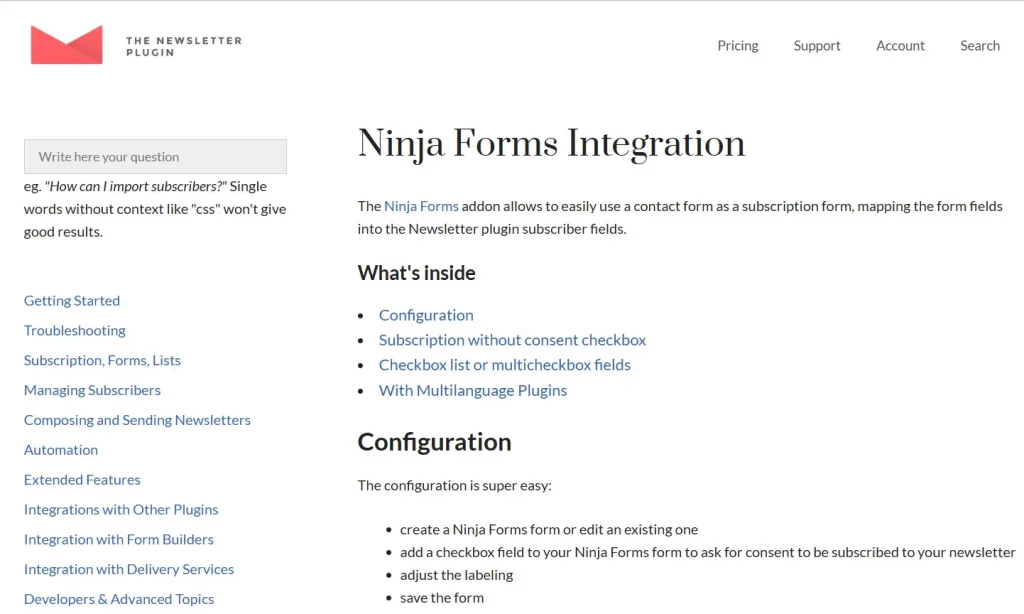Open Composing and Sending Newsletters section
This screenshot has height=614, width=1024.
pos(137,420)
